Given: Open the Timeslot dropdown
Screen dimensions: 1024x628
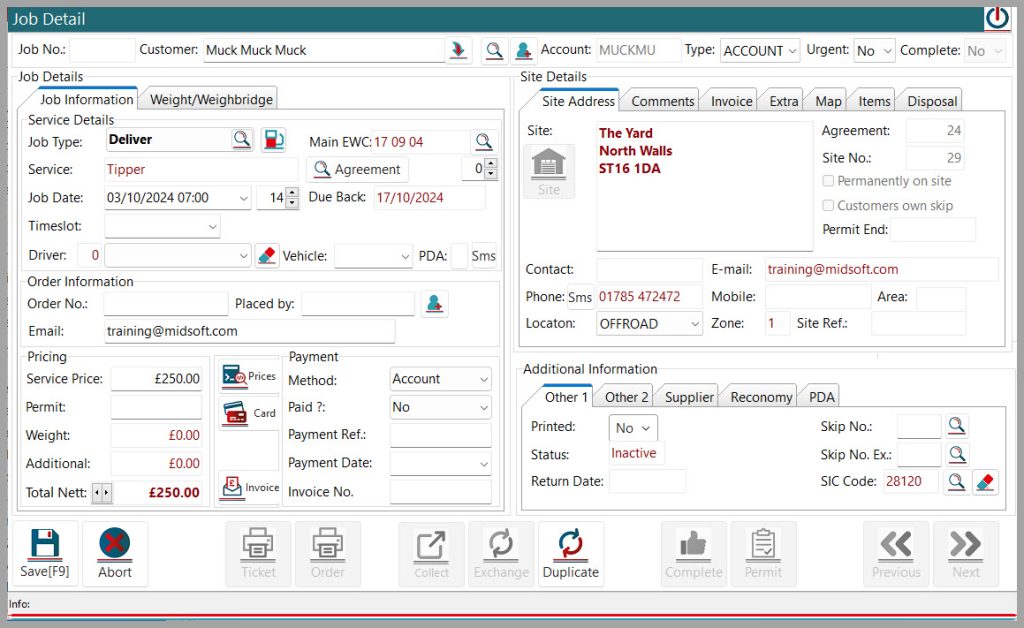Looking at the screenshot, I should click(x=162, y=227).
